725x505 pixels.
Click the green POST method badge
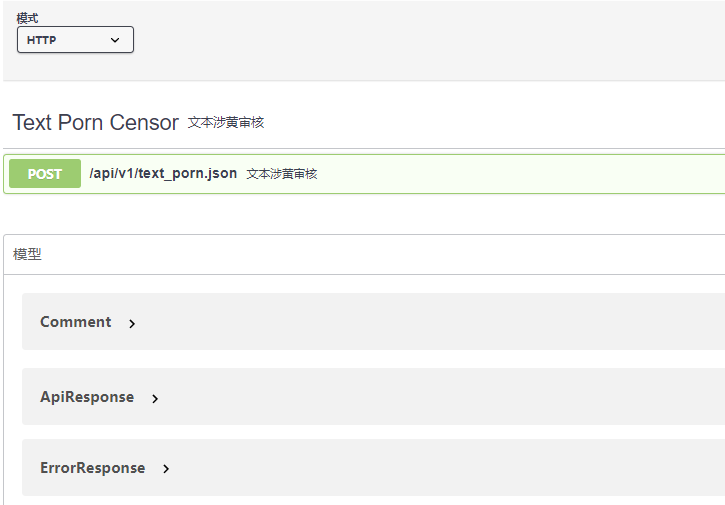[45, 173]
